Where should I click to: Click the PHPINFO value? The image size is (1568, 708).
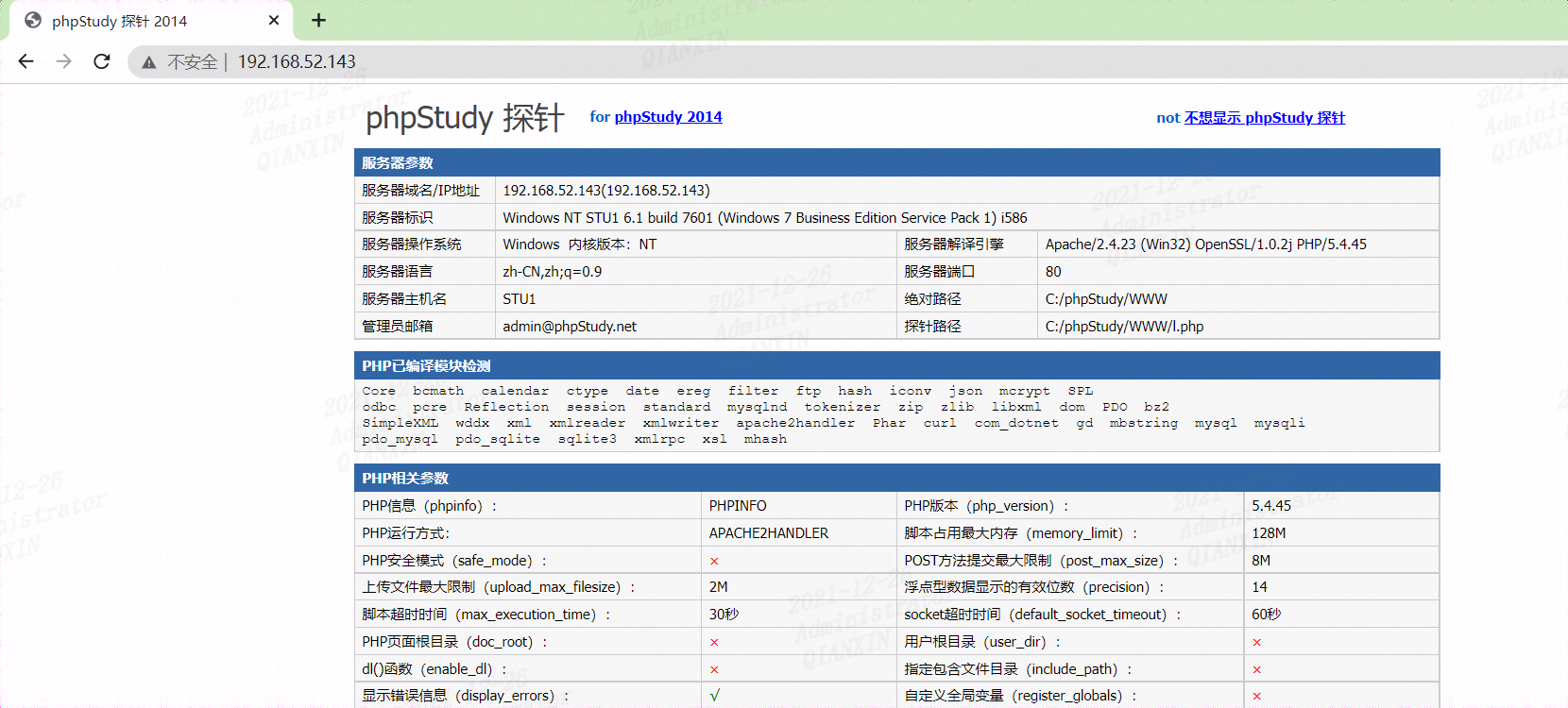(x=738, y=506)
